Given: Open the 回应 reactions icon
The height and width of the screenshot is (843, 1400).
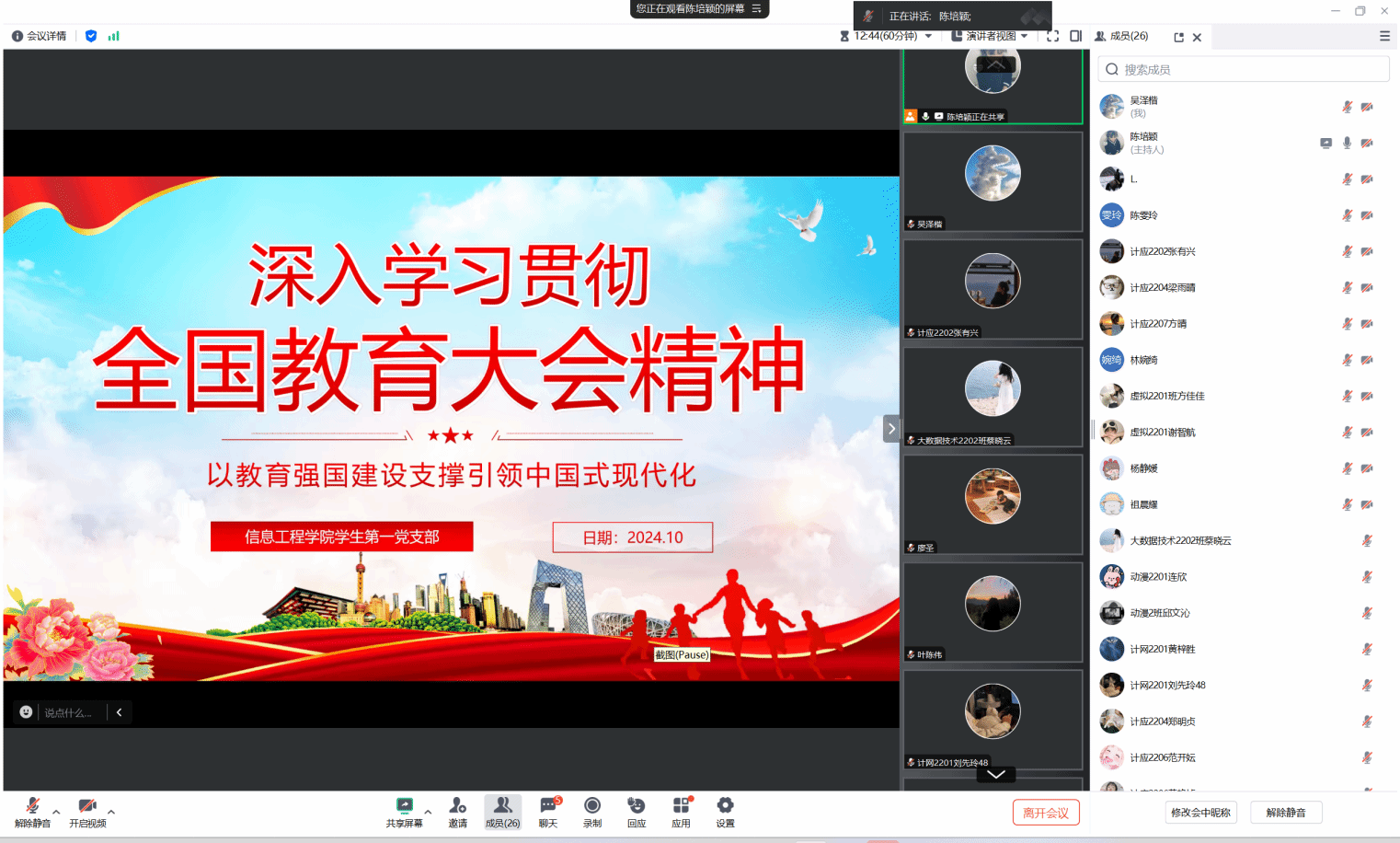Looking at the screenshot, I should click(x=636, y=807).
